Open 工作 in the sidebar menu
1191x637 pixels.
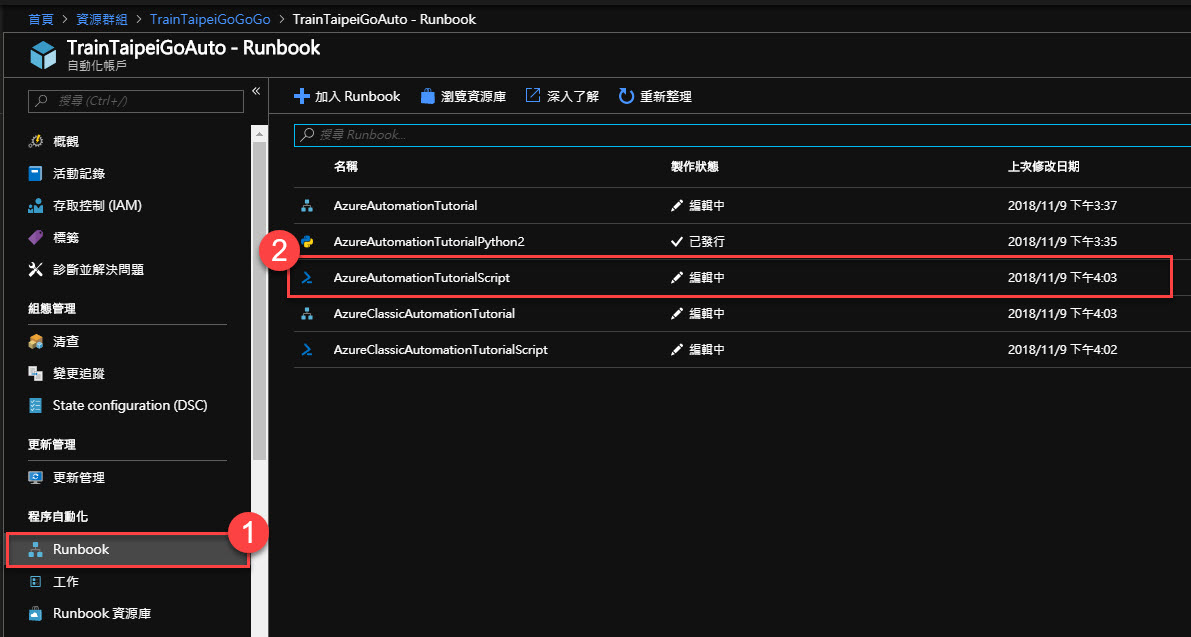pos(66,582)
